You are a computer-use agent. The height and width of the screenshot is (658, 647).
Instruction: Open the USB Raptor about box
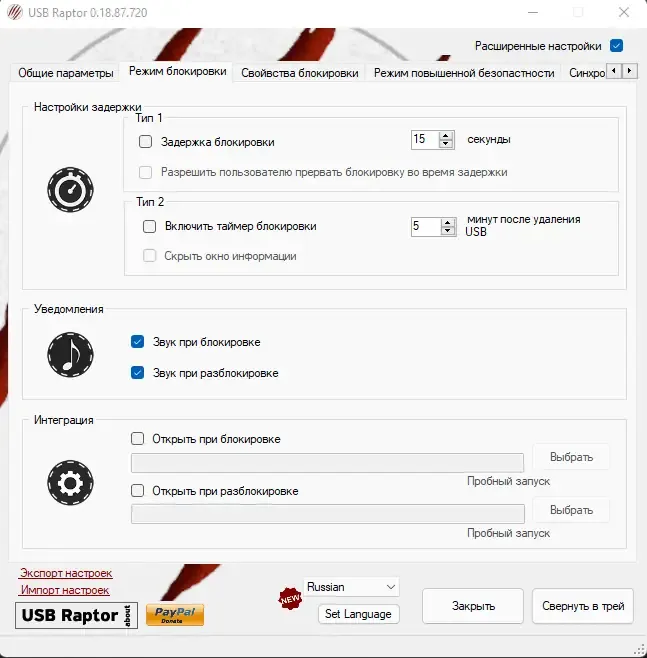pyautogui.click(x=76, y=615)
